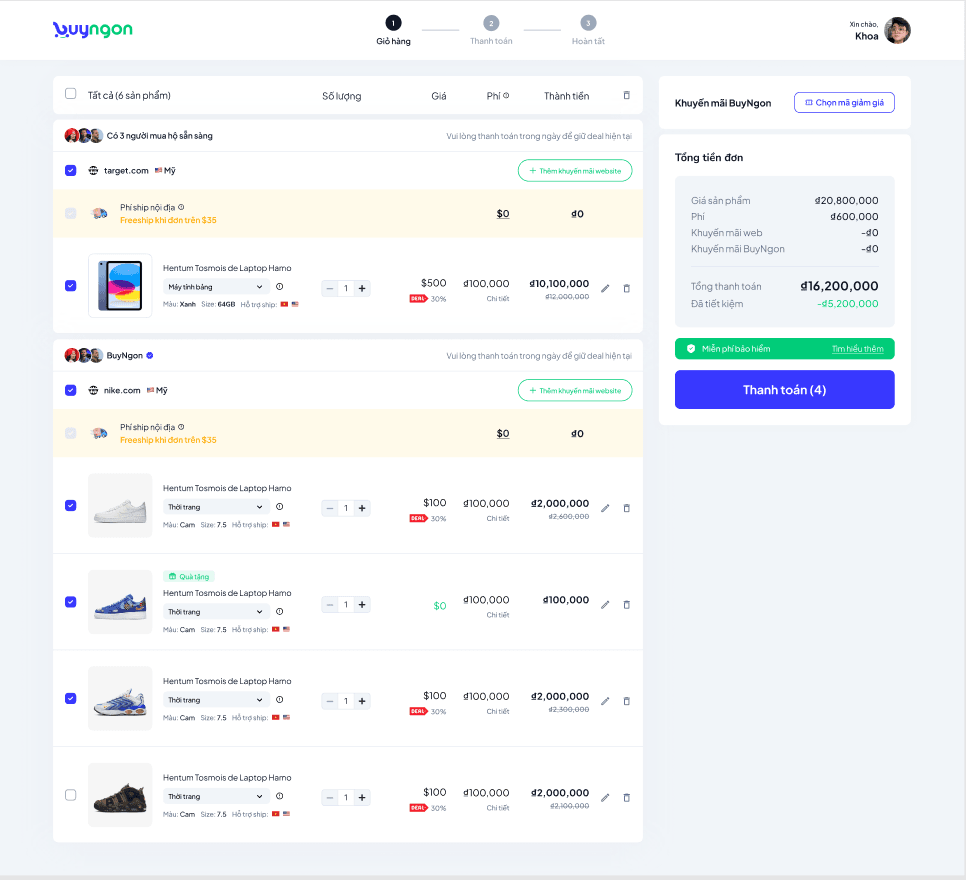Click the globe icon next to nike.com
Viewport: 966px width, 880px height.
click(x=93, y=390)
